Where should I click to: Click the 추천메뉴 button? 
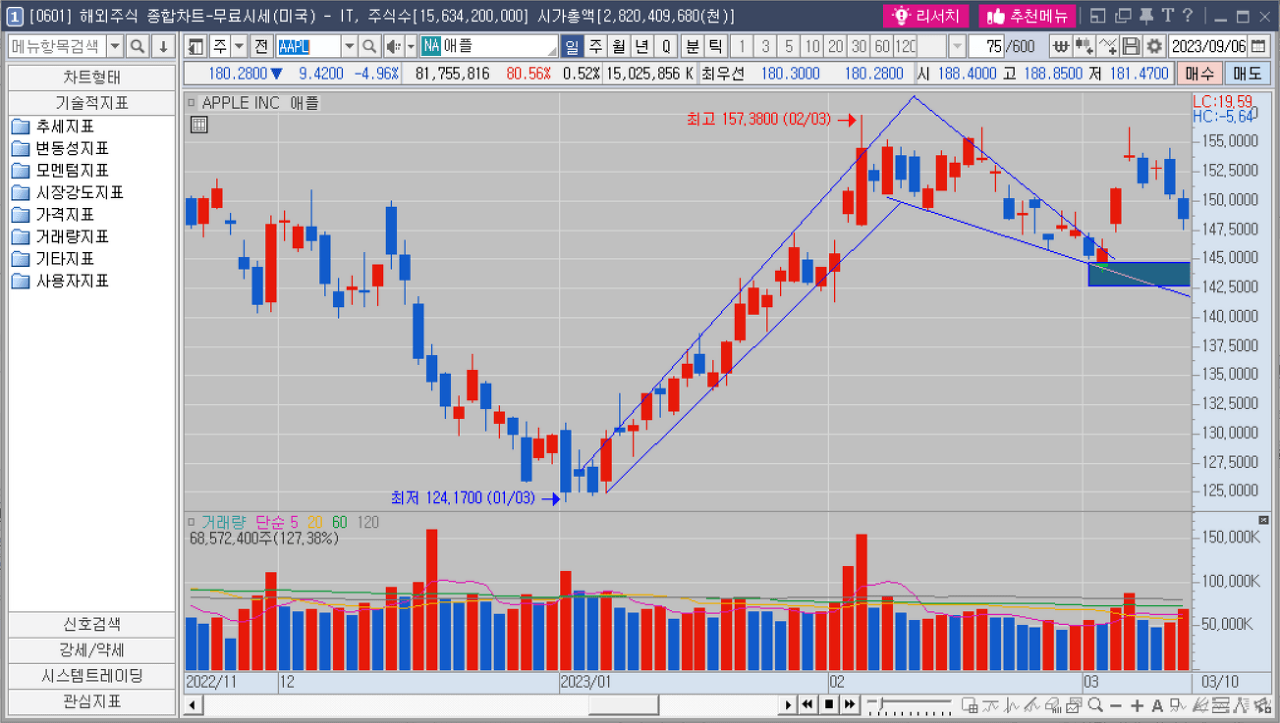click(x=1026, y=16)
